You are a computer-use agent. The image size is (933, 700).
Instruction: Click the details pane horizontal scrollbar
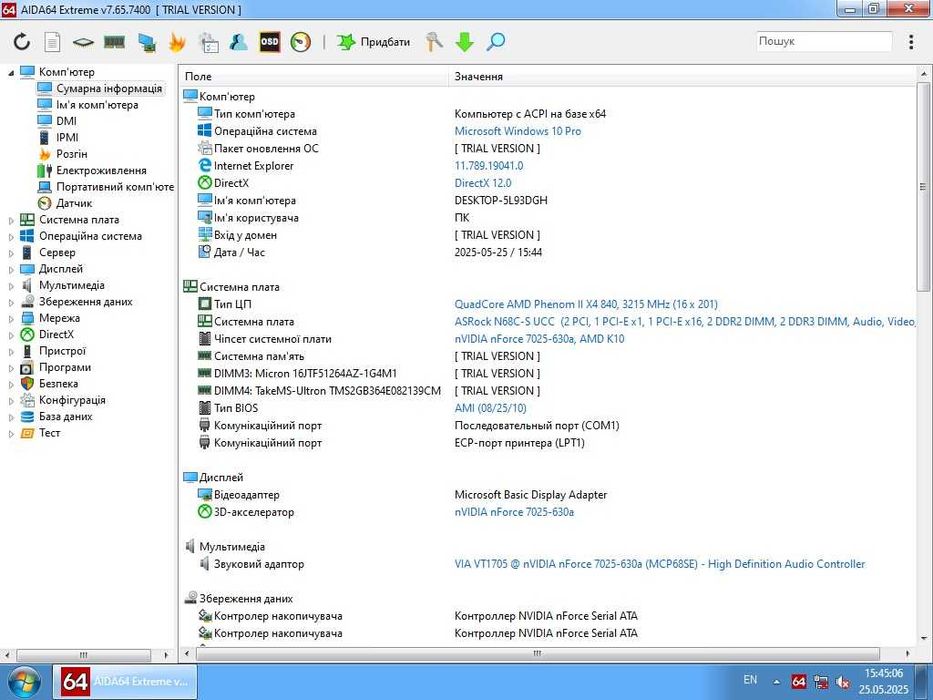(537, 654)
